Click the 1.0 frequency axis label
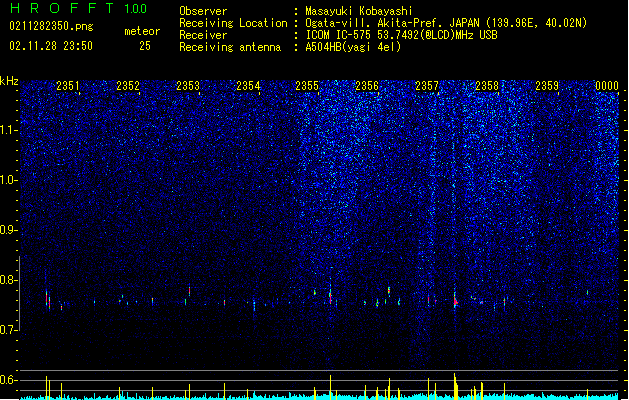This screenshot has width=629, height=400. [9, 180]
